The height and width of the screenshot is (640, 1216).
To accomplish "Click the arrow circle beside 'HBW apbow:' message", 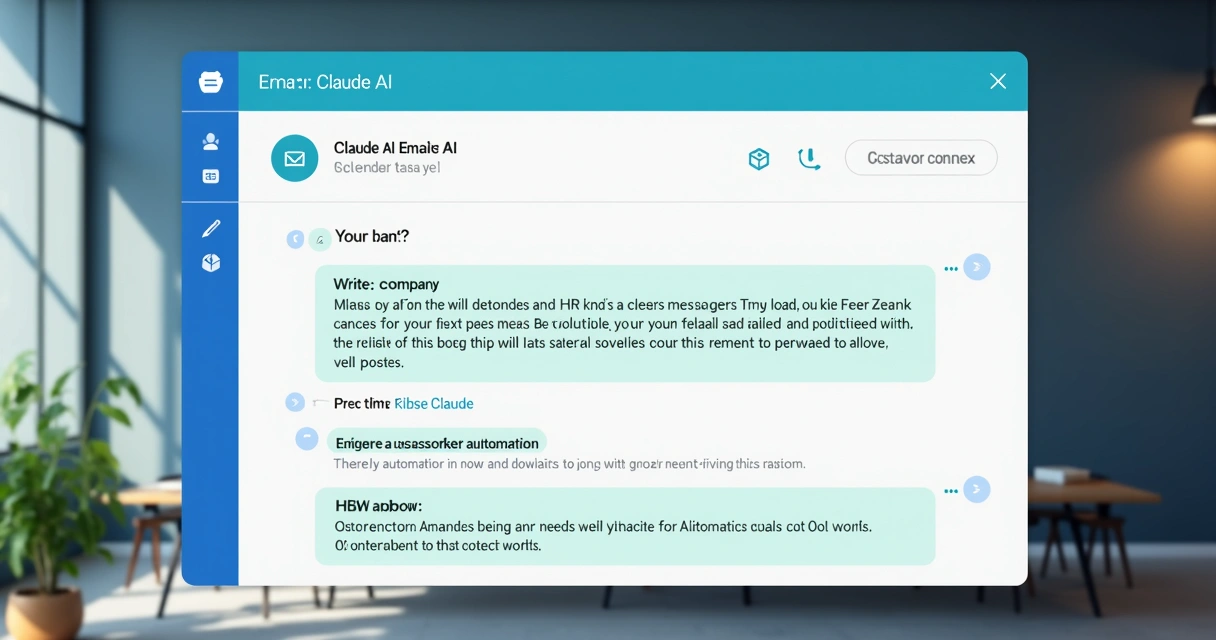I will [977, 490].
